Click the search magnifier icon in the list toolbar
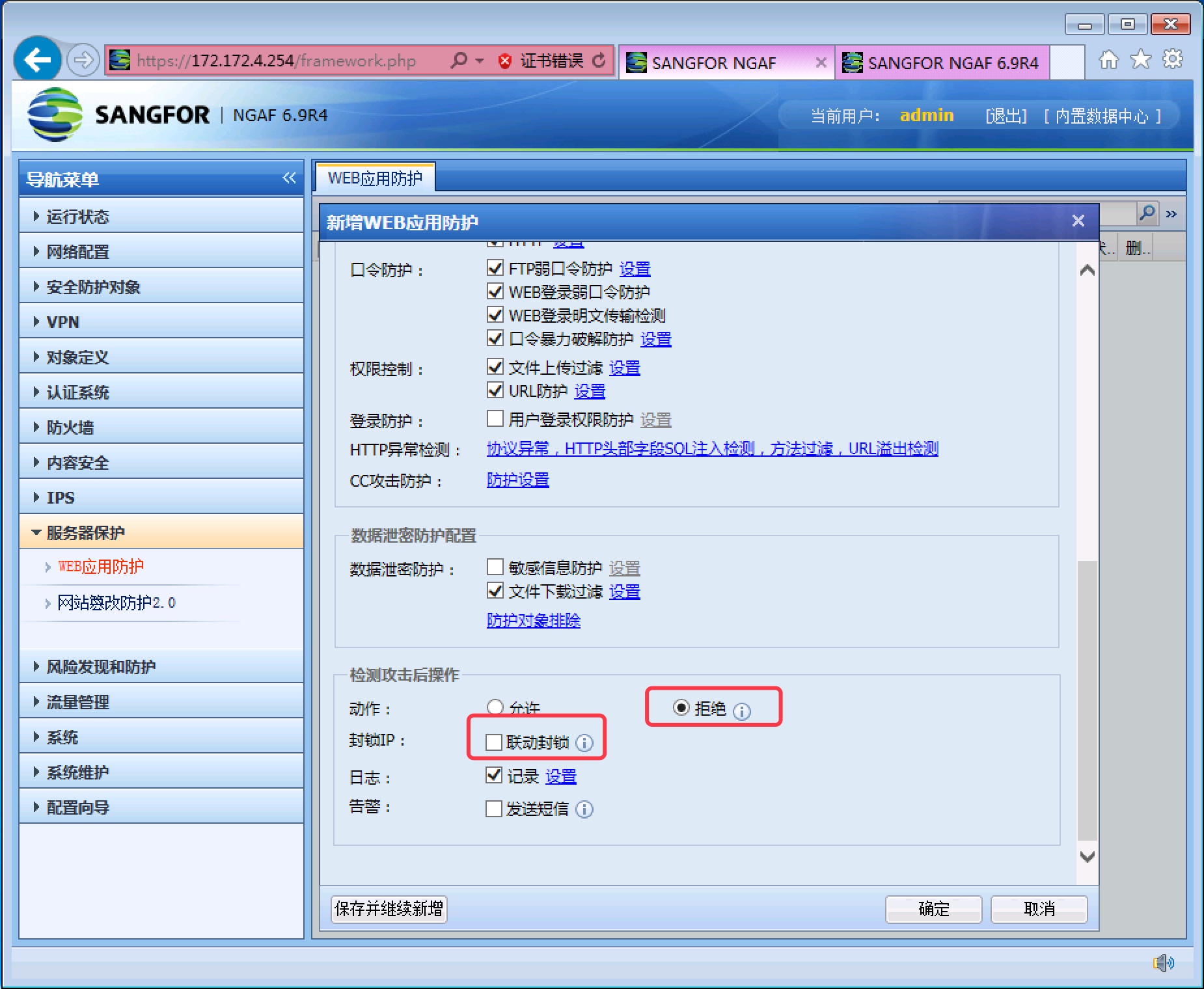The width and height of the screenshot is (1204, 989). [x=1148, y=213]
